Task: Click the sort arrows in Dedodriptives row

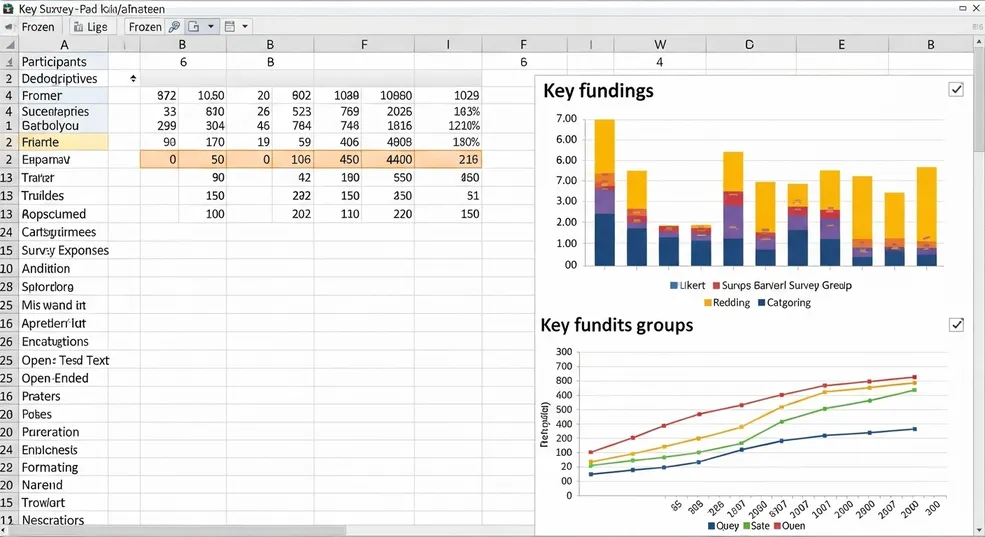Action: point(133,78)
